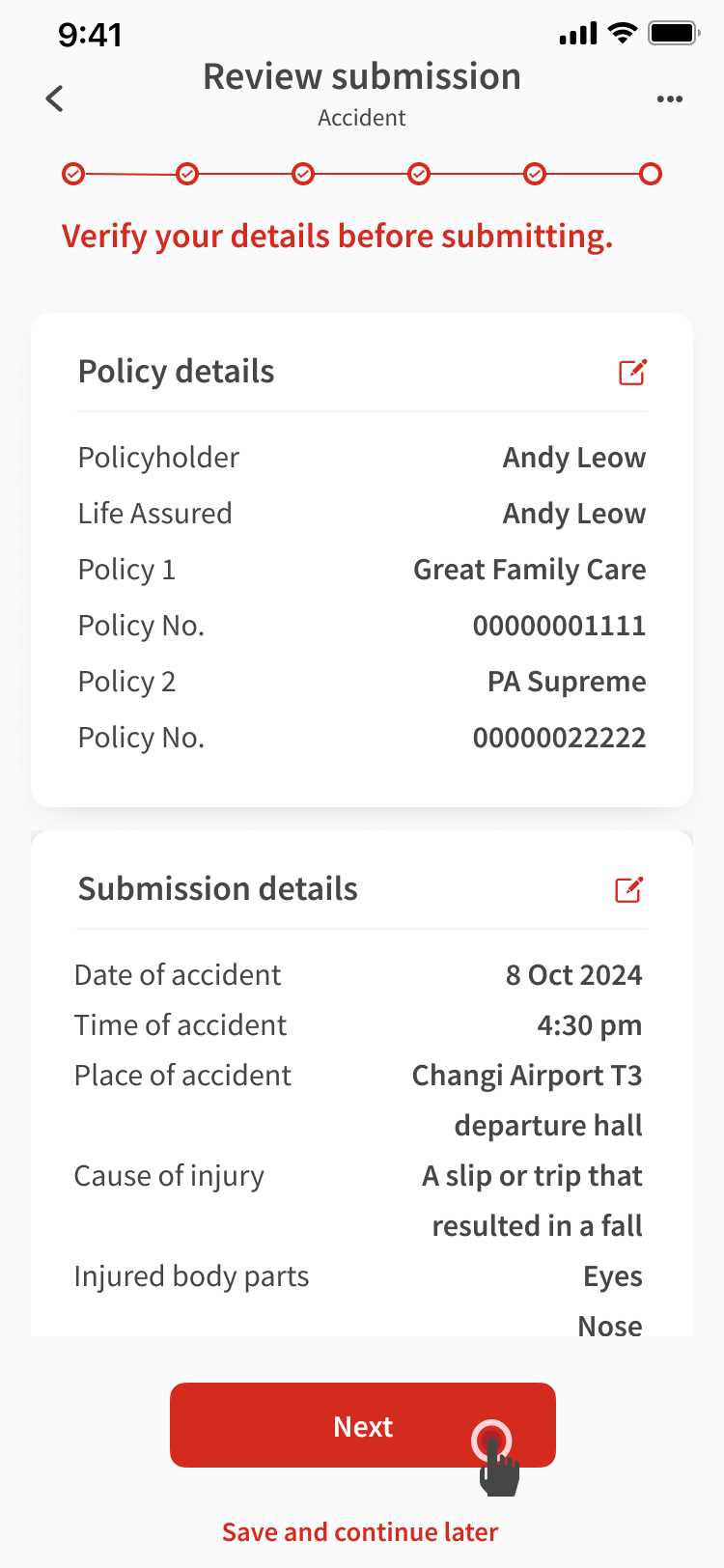This screenshot has height=1568, width=724.
Task: Tap the 9:41 clock in status bar
Action: pos(90,35)
